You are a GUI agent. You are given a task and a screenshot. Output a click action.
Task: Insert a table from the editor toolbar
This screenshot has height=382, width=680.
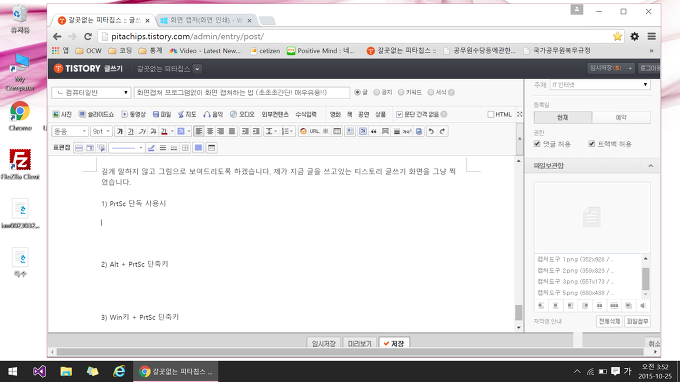point(337,131)
